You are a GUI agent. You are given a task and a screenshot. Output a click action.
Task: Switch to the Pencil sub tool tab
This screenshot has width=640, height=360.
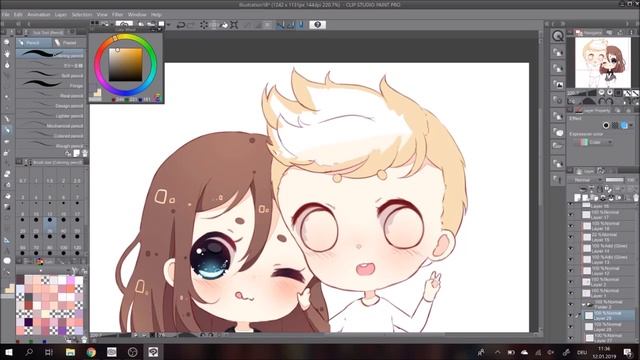point(33,42)
